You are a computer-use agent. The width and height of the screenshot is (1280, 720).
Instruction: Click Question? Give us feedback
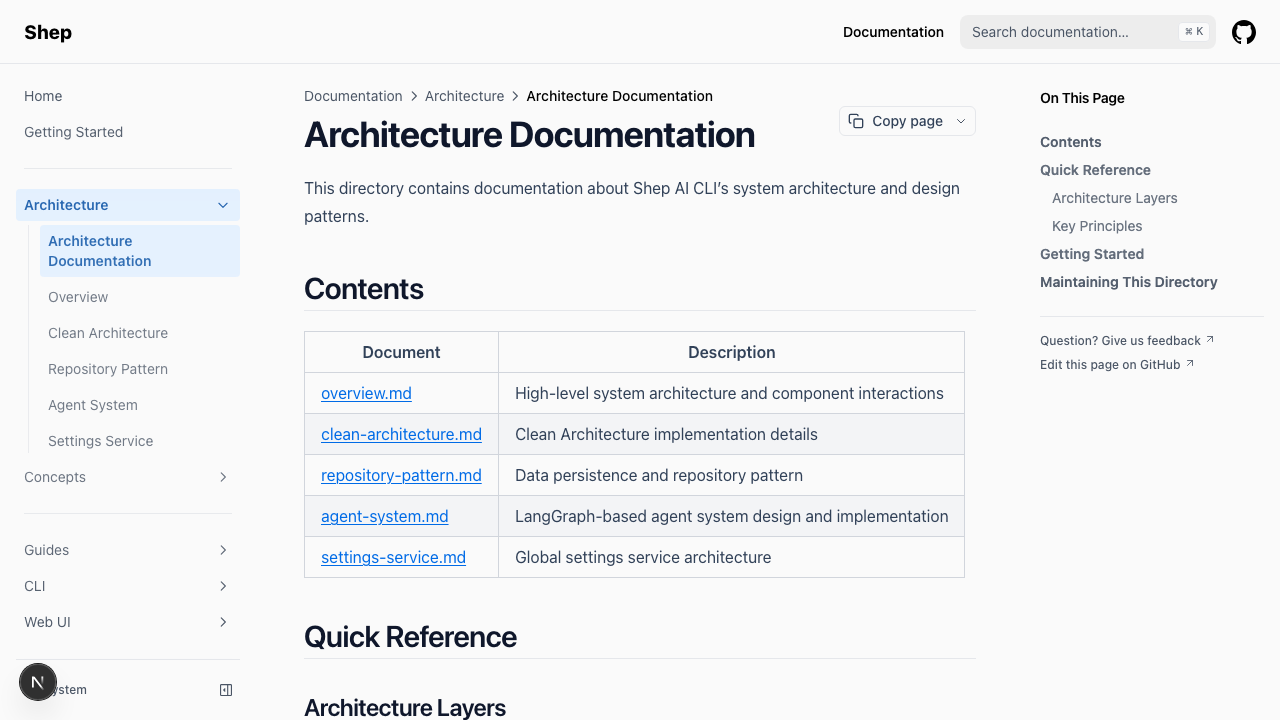[1127, 340]
